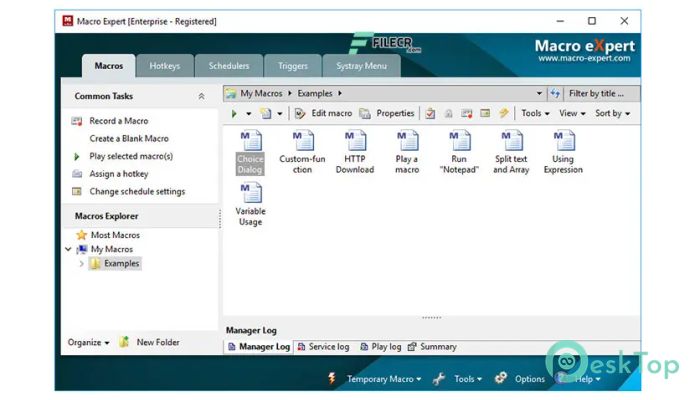
Task: Open Properties from the toolbar
Action: tap(387, 113)
